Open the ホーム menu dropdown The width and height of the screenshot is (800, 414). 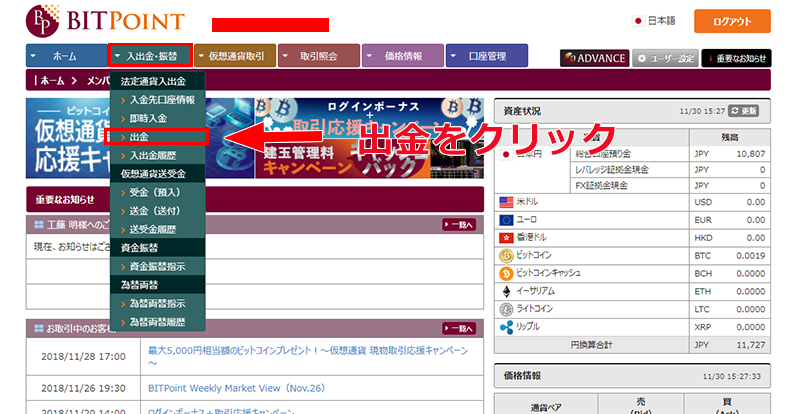coord(67,56)
